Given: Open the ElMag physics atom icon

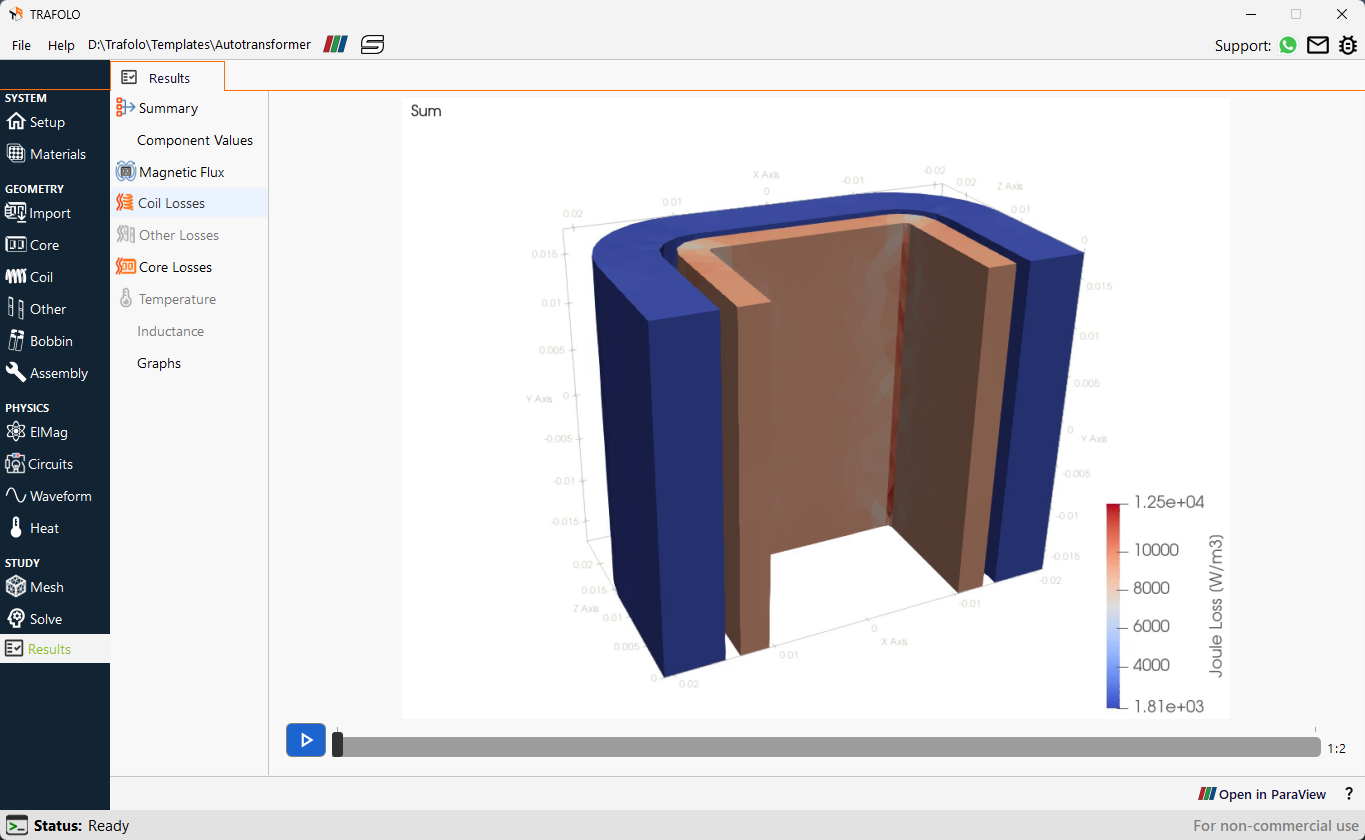Looking at the screenshot, I should coord(15,432).
